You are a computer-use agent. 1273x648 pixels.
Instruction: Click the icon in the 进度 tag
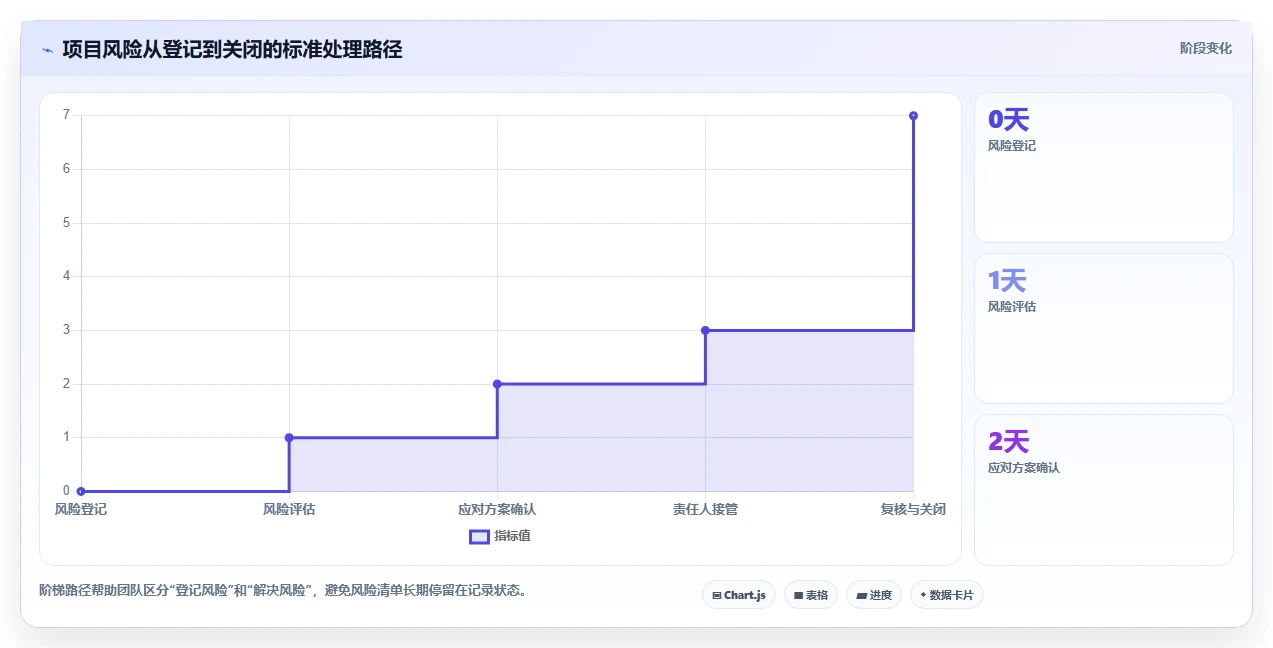coord(861,595)
